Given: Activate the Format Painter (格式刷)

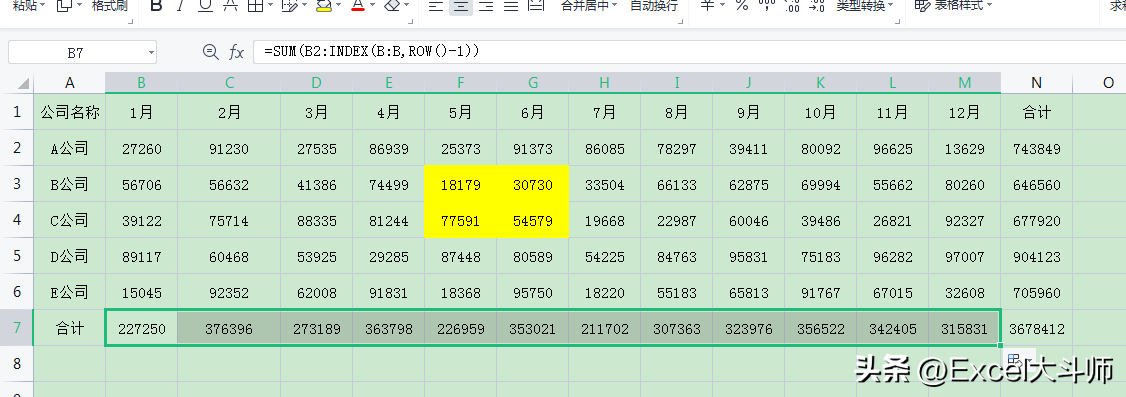Looking at the screenshot, I should [x=110, y=6].
